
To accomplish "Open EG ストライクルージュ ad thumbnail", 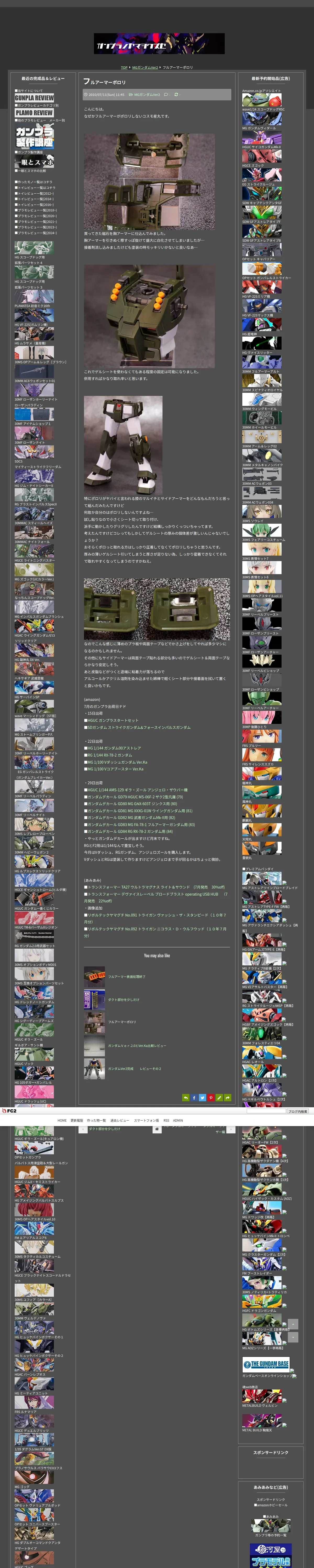I will pos(262,175).
